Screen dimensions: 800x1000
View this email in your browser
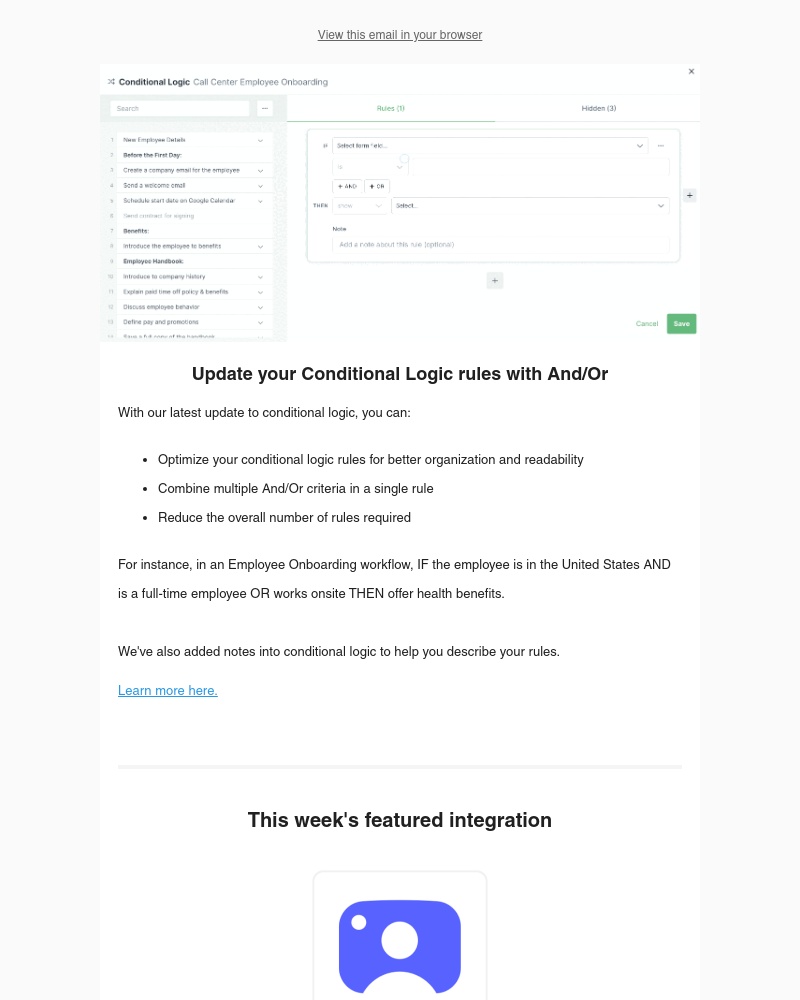coord(400,35)
